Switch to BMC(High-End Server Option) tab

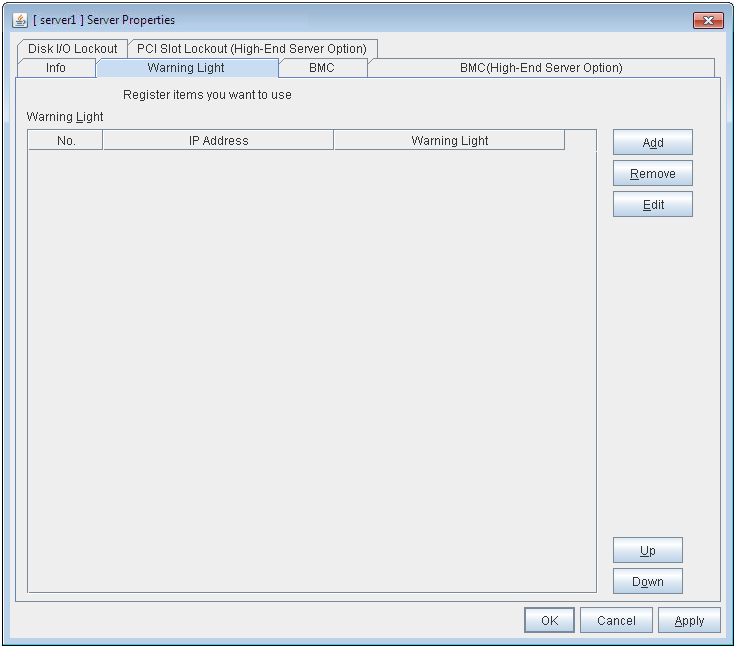click(541, 68)
